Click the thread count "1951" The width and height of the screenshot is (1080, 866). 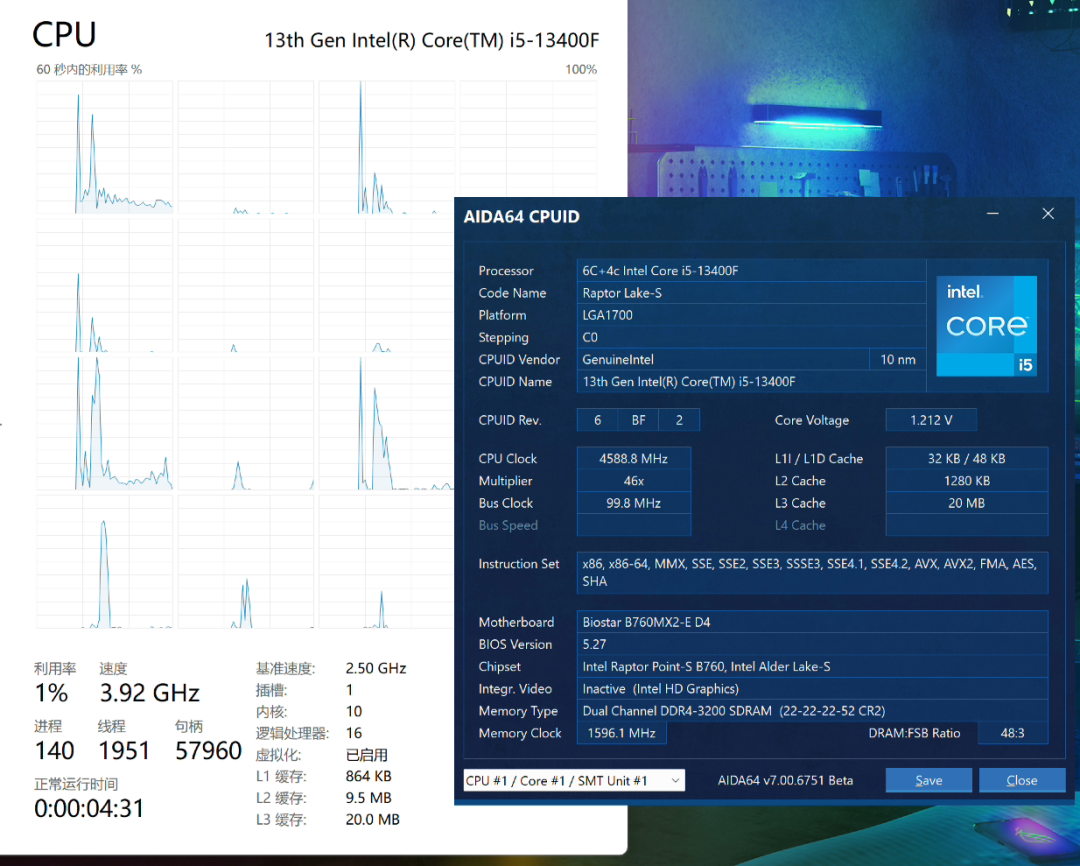tap(124, 750)
